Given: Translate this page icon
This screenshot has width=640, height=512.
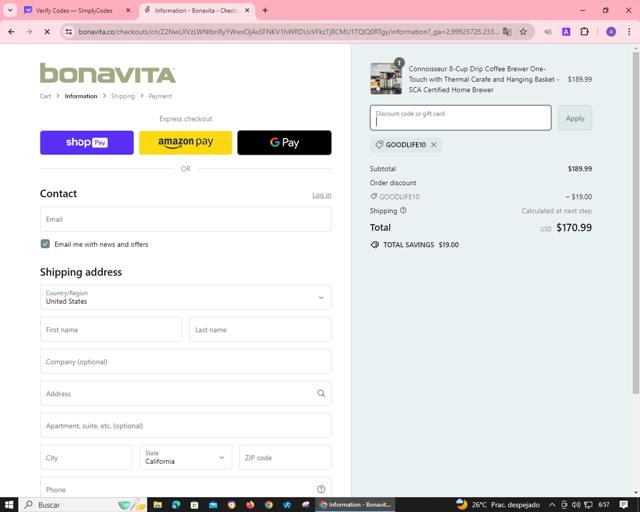Looking at the screenshot, I should pyautogui.click(x=507, y=31).
